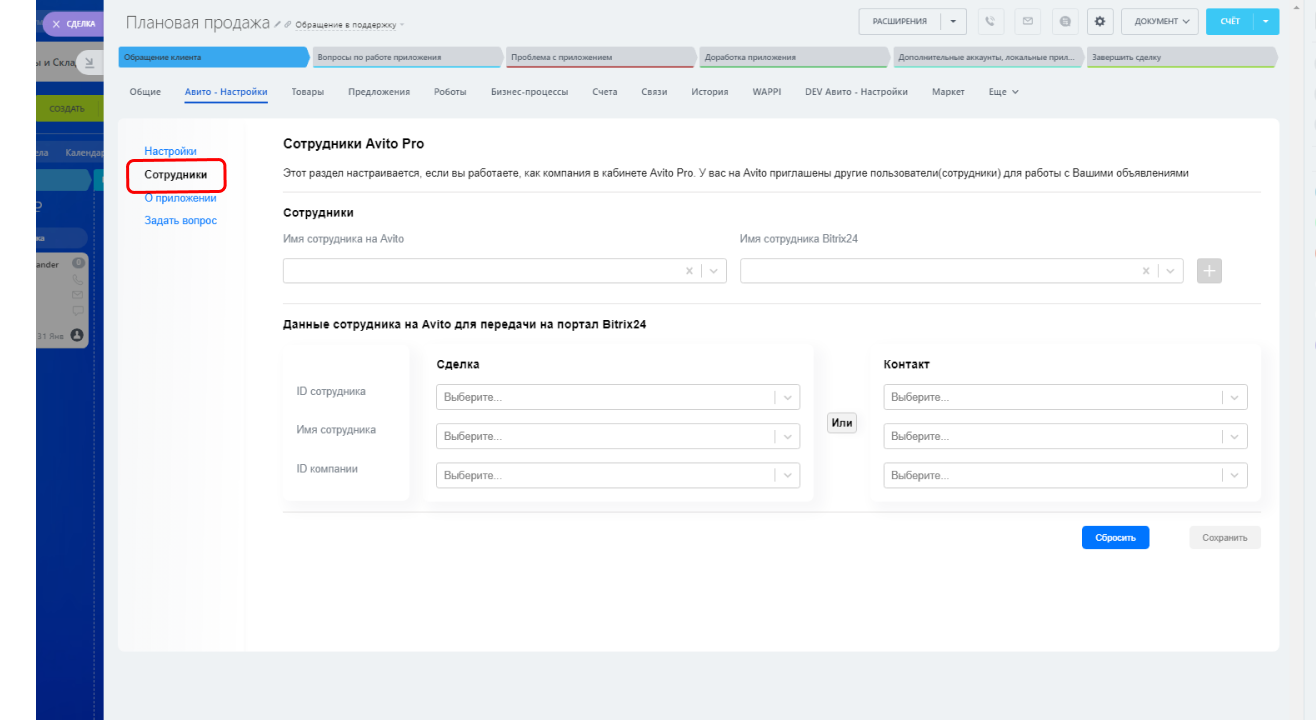Open the gear settings icon
1316x720 pixels.
click(x=1100, y=21)
